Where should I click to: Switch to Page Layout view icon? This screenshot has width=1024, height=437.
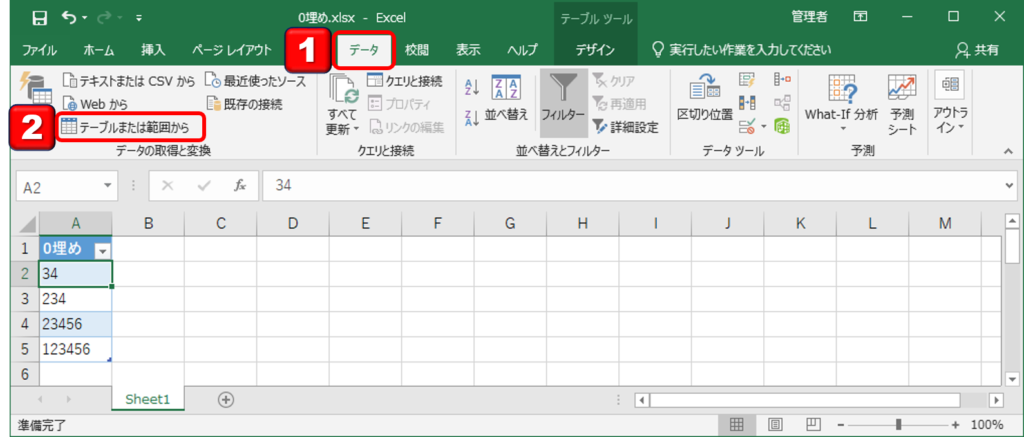coord(775,425)
